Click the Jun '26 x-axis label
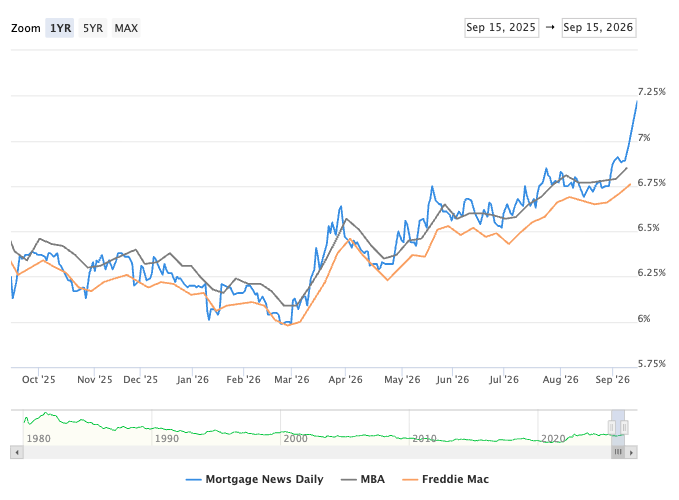This screenshot has width=679, height=500. [x=453, y=380]
